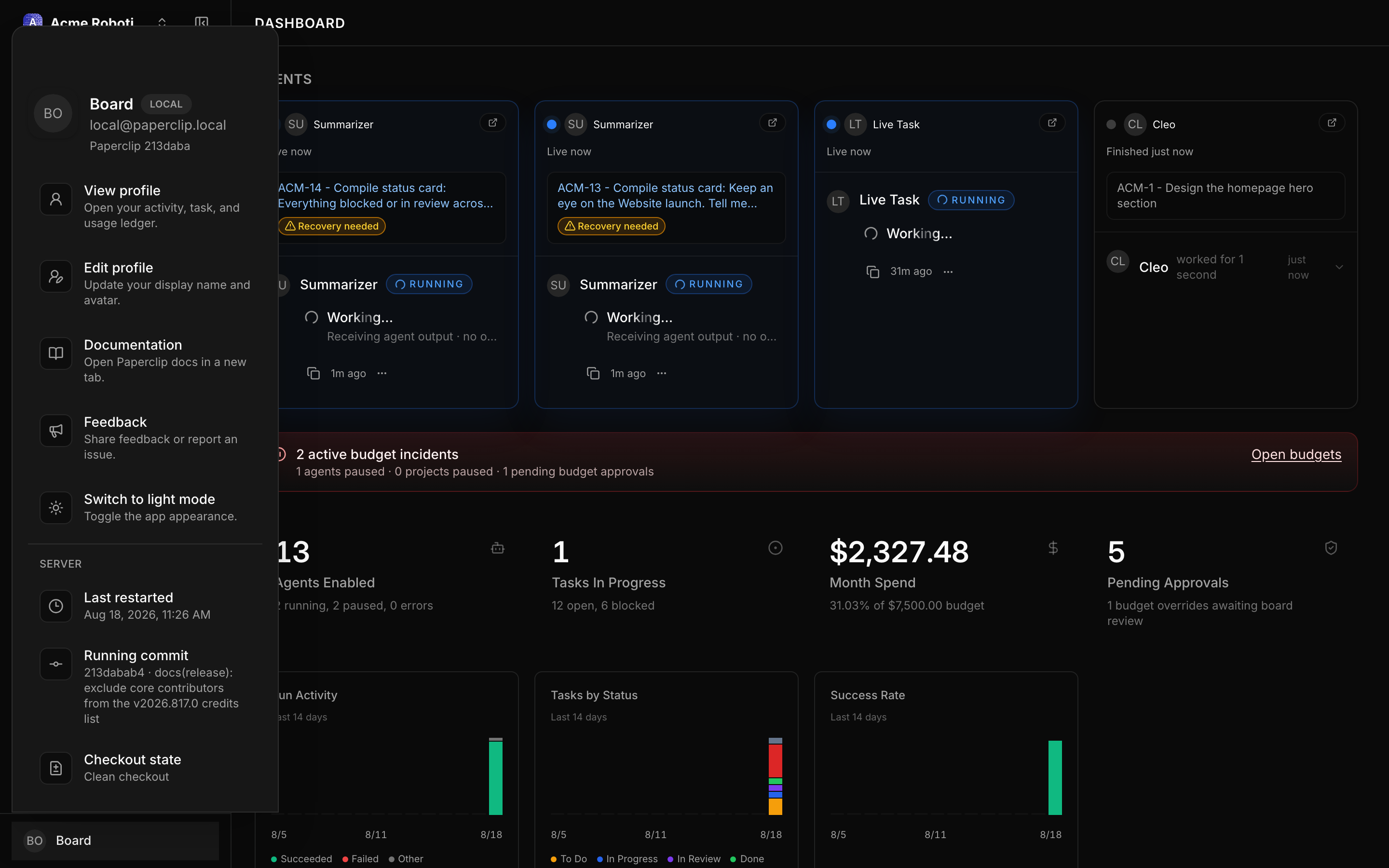Open the ACM-13 Summarizer card's external link icon

(772, 123)
